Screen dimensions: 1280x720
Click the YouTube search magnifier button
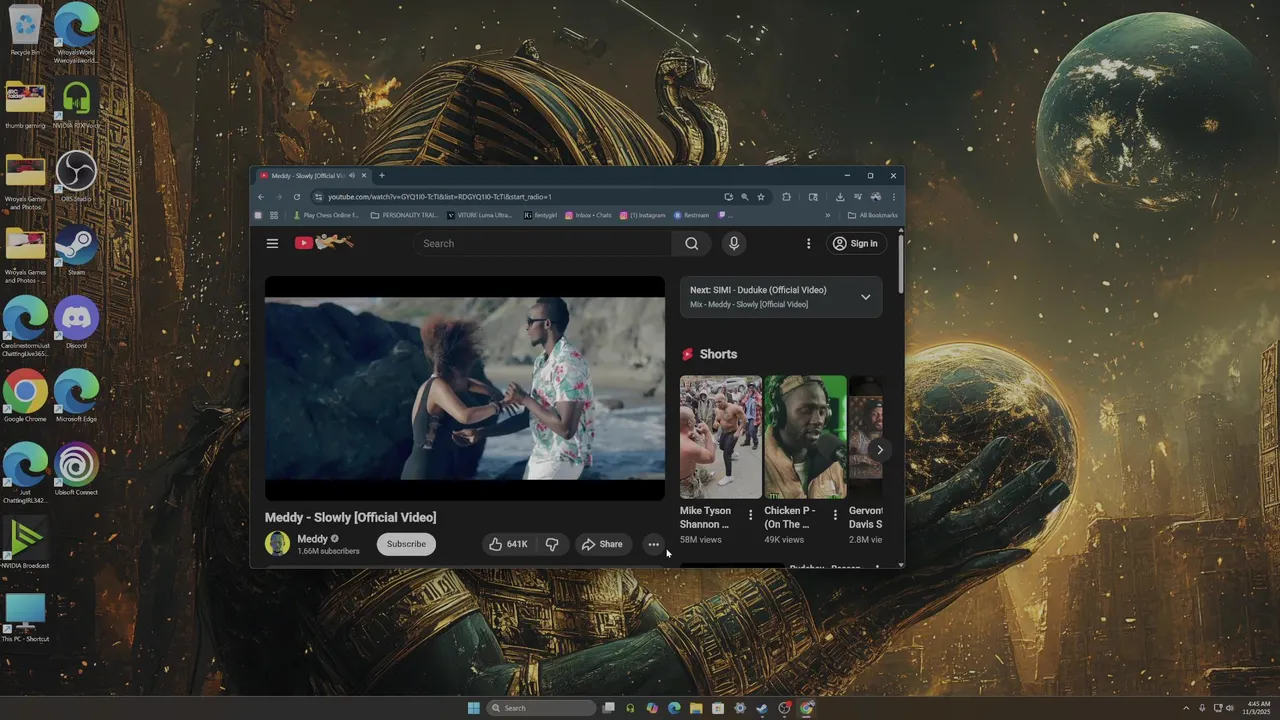pyautogui.click(x=692, y=243)
